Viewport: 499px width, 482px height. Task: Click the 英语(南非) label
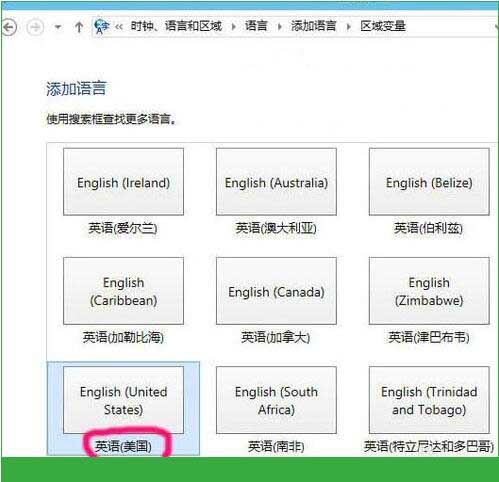click(x=276, y=446)
